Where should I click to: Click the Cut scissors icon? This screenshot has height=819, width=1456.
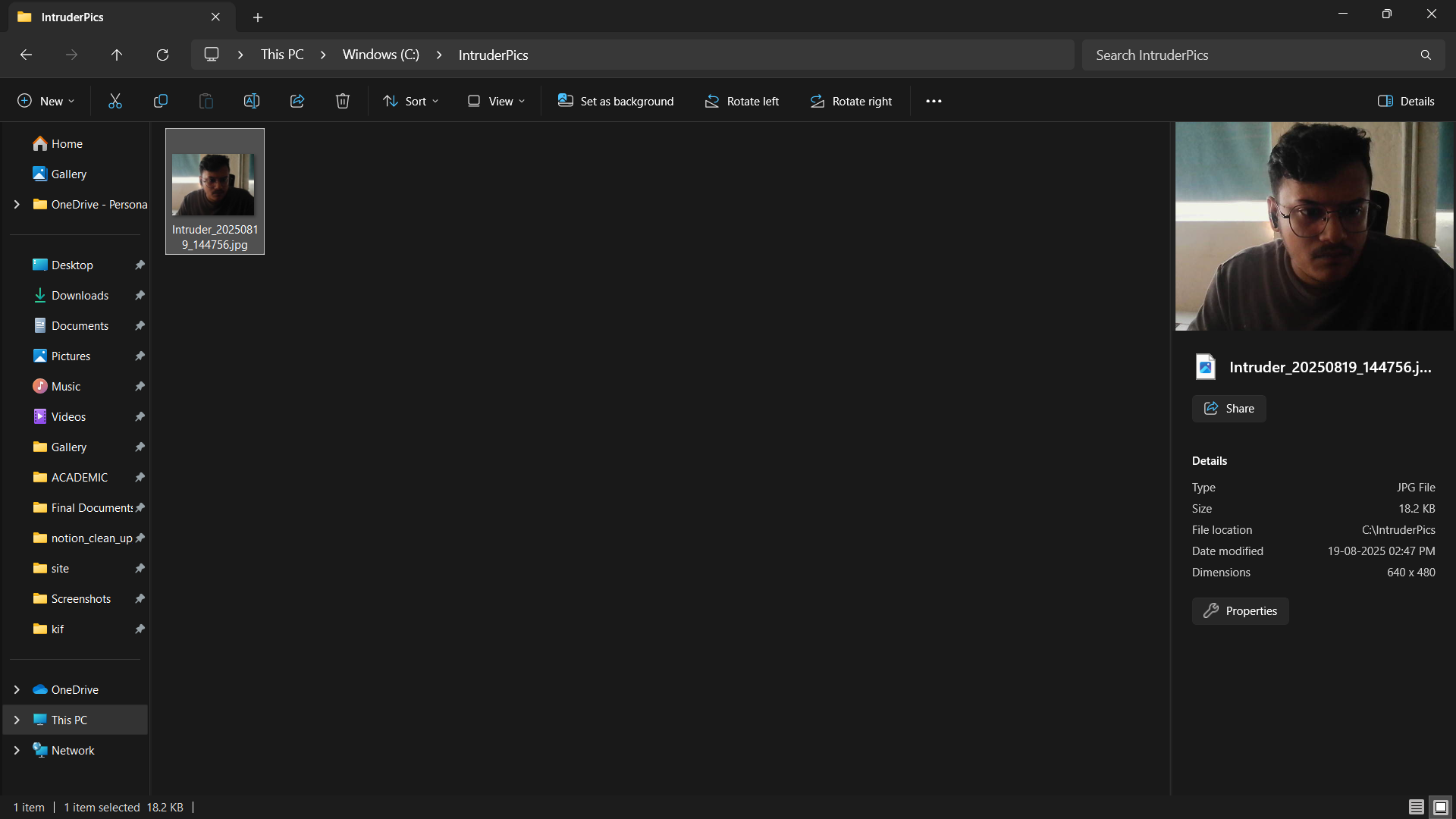[x=115, y=101]
